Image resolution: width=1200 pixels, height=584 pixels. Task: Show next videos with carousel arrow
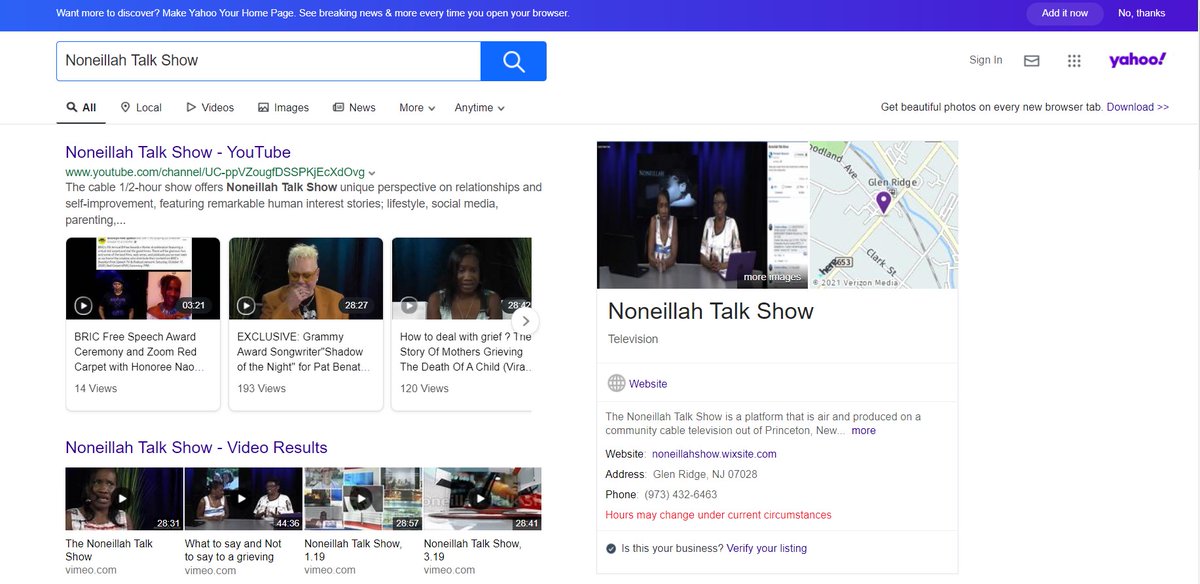[x=526, y=322]
